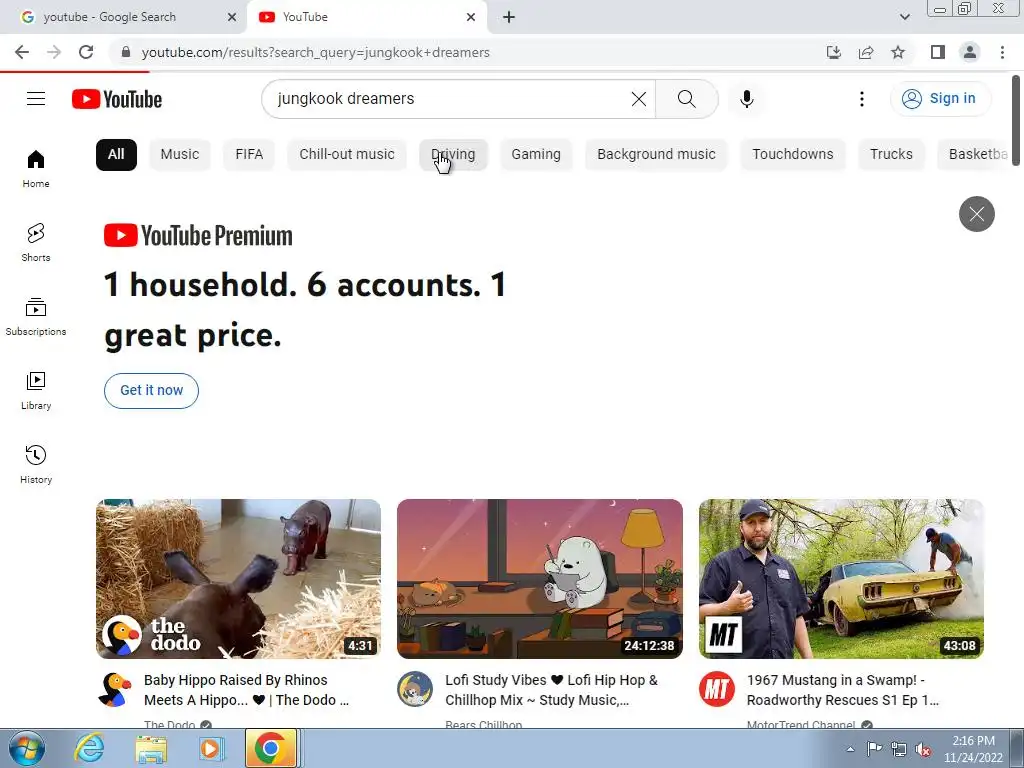
Task: Open a new browser tab
Action: (509, 17)
